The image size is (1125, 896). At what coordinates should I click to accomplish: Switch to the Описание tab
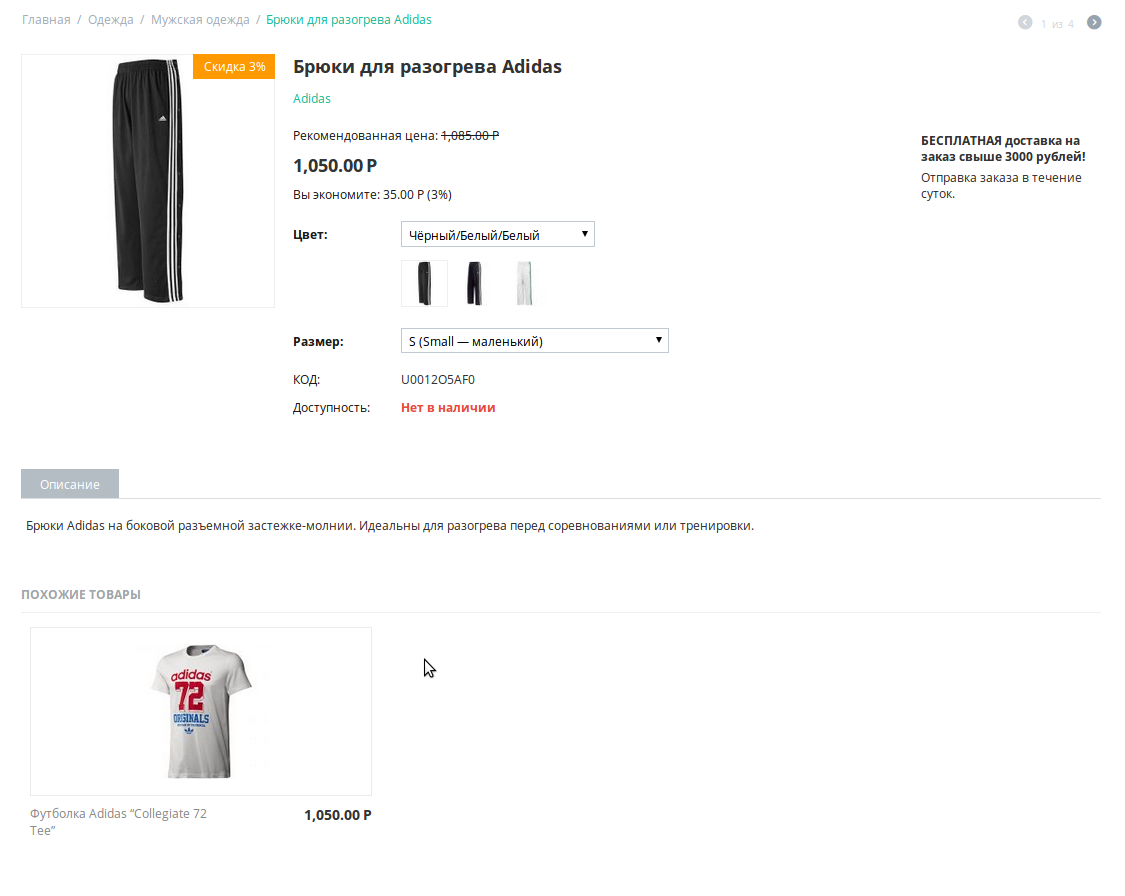click(x=70, y=484)
